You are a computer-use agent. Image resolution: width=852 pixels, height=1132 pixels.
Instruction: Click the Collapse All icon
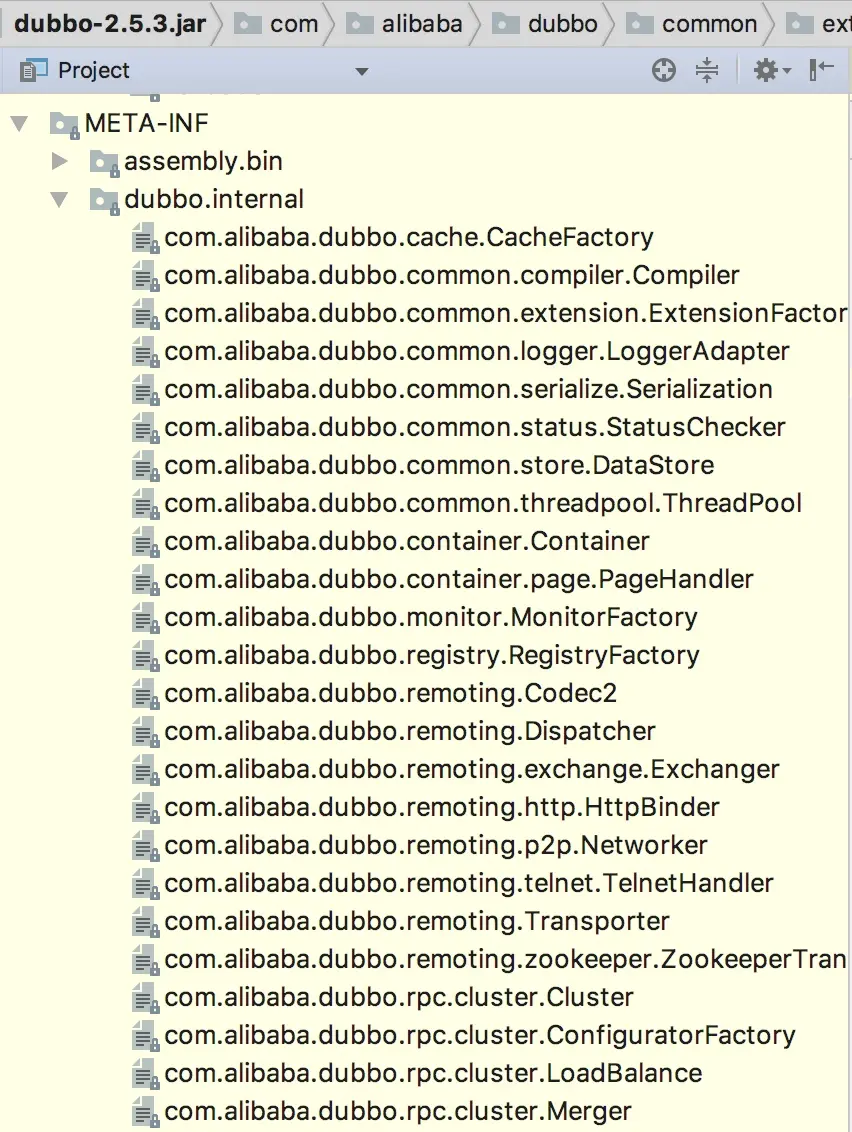click(x=706, y=70)
